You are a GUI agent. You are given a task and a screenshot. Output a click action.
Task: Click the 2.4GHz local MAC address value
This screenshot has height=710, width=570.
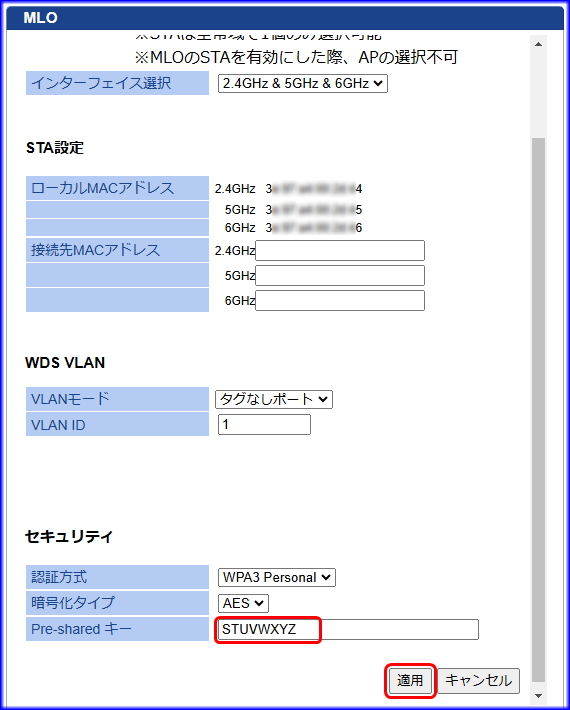314,189
